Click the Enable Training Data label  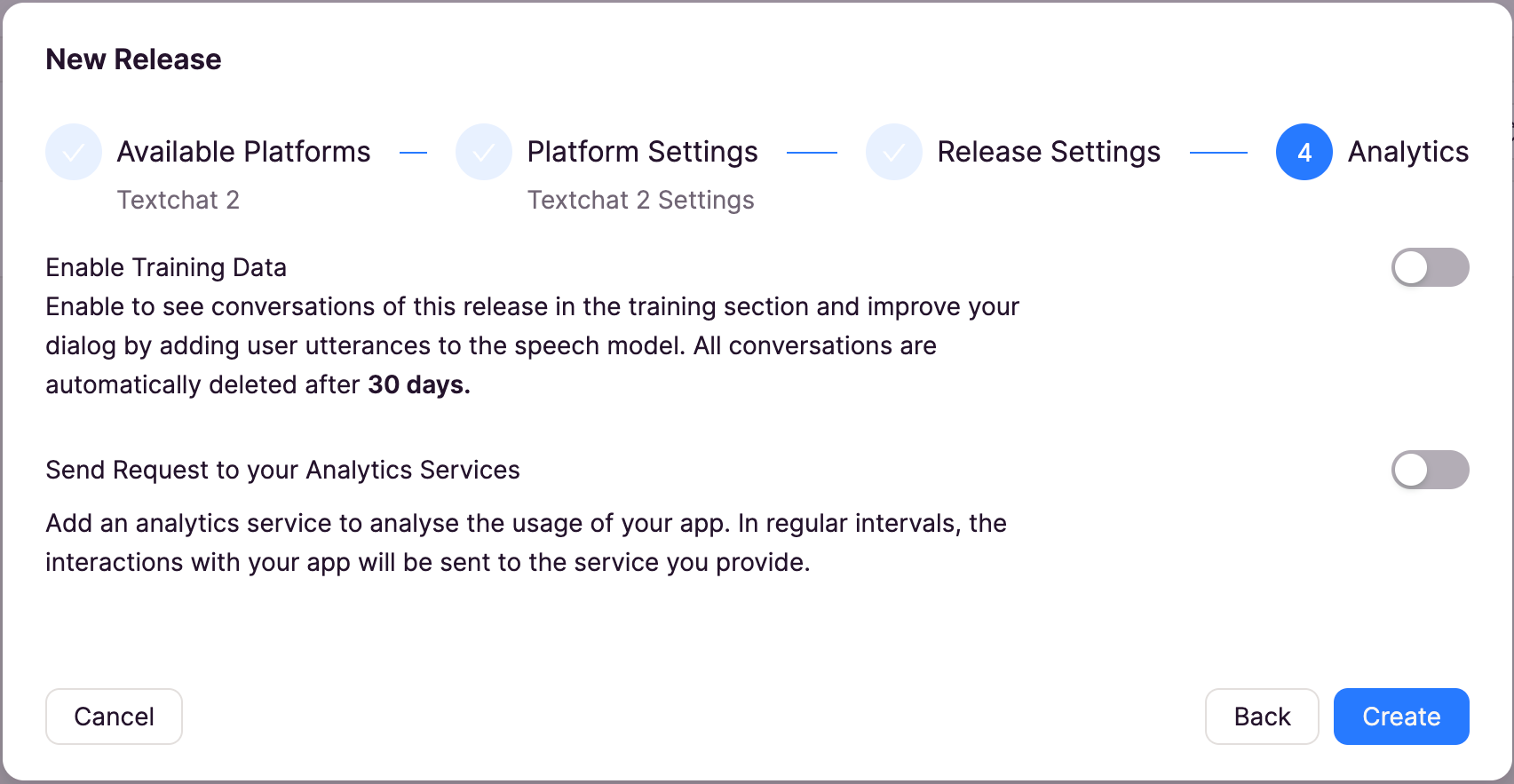pyautogui.click(x=166, y=267)
